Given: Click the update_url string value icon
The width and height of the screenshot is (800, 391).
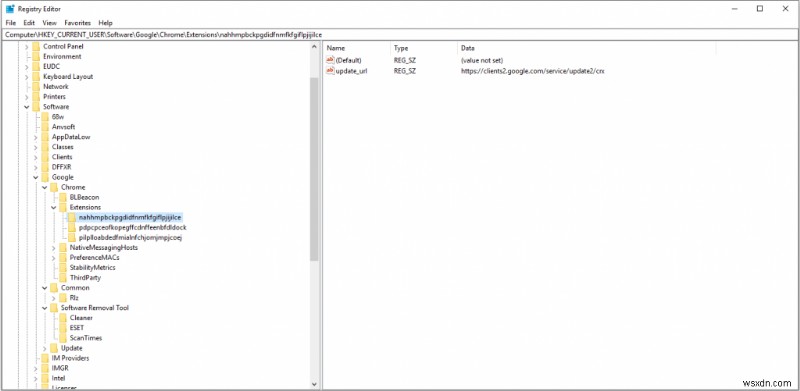Looking at the screenshot, I should pos(330,70).
